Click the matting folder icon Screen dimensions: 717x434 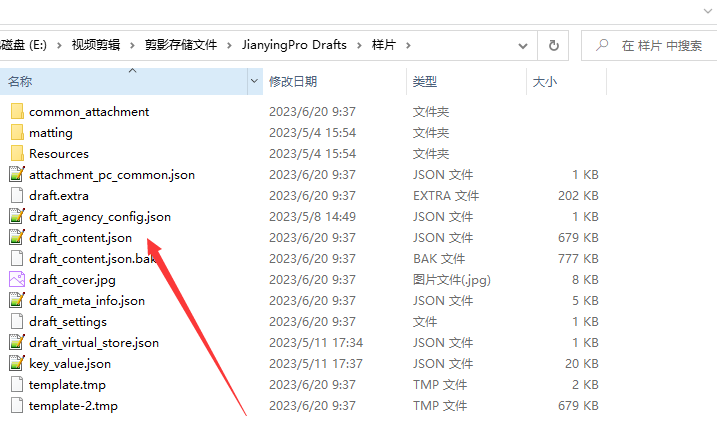(x=17, y=133)
